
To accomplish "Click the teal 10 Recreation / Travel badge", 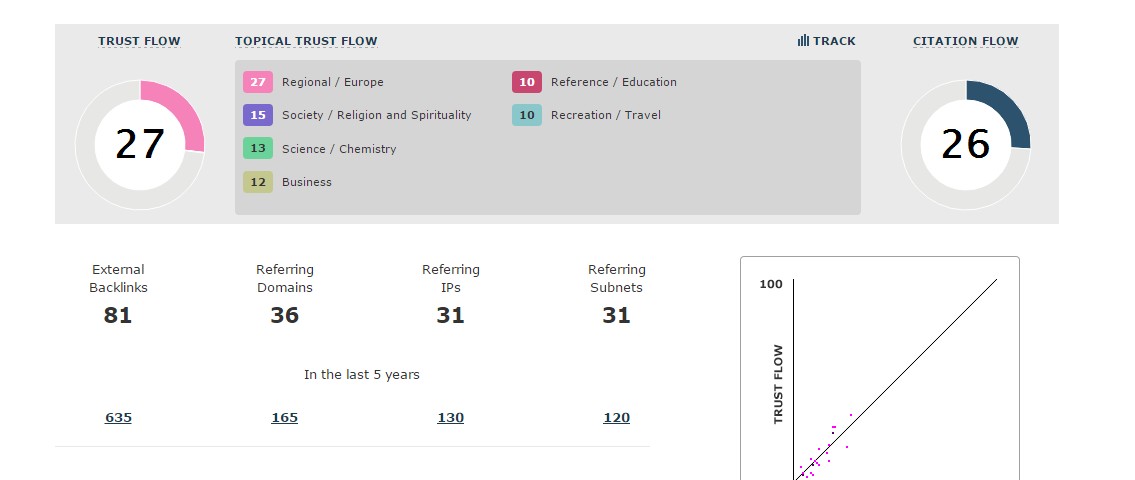I will click(527, 115).
